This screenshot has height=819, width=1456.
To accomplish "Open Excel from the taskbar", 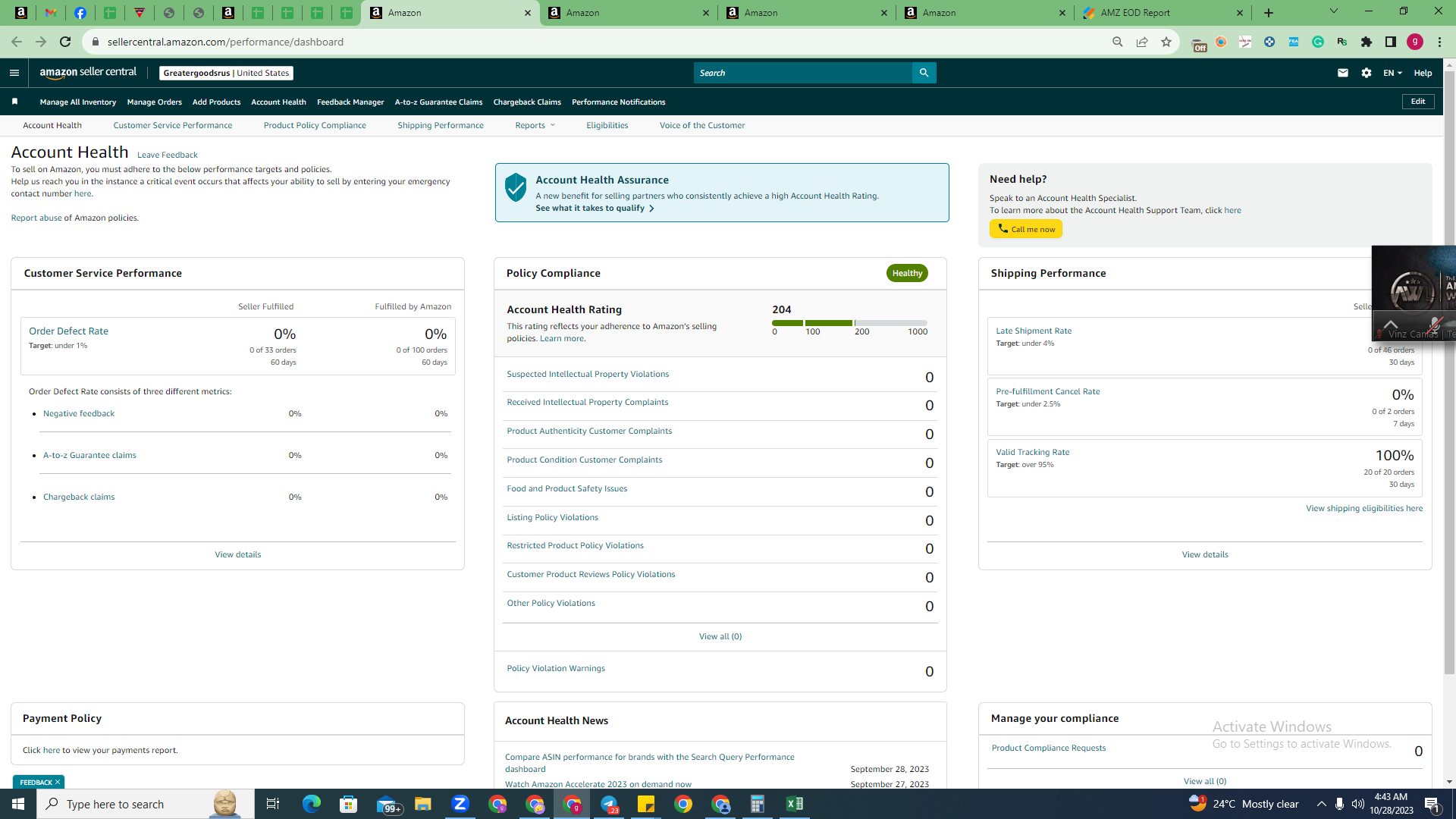I will click(795, 804).
